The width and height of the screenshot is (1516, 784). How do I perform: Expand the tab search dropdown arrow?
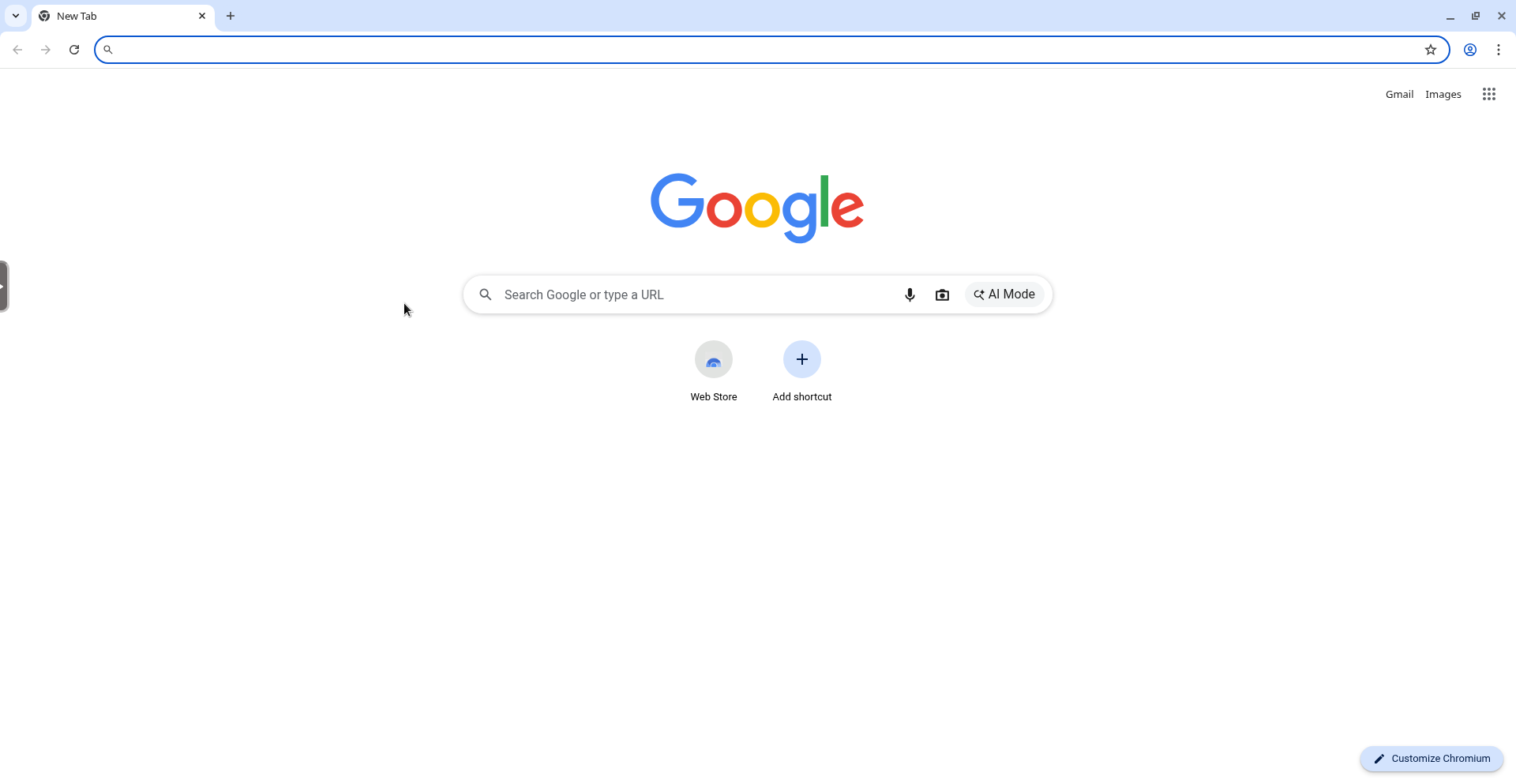[16, 16]
